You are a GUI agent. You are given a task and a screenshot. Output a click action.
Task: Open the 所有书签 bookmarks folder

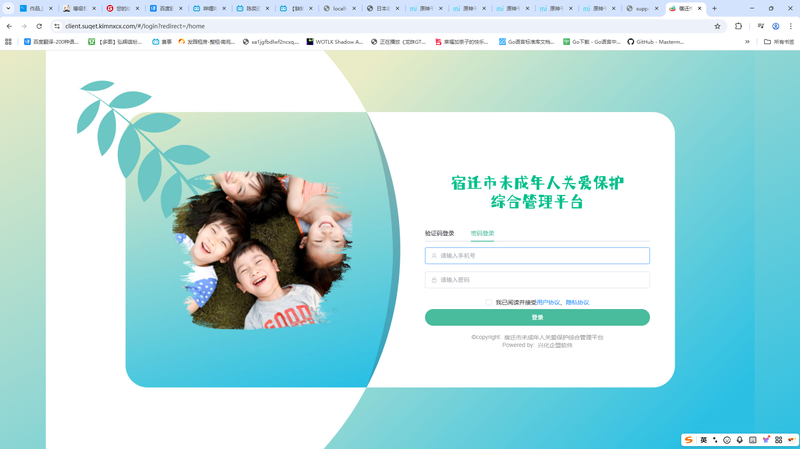[779, 42]
